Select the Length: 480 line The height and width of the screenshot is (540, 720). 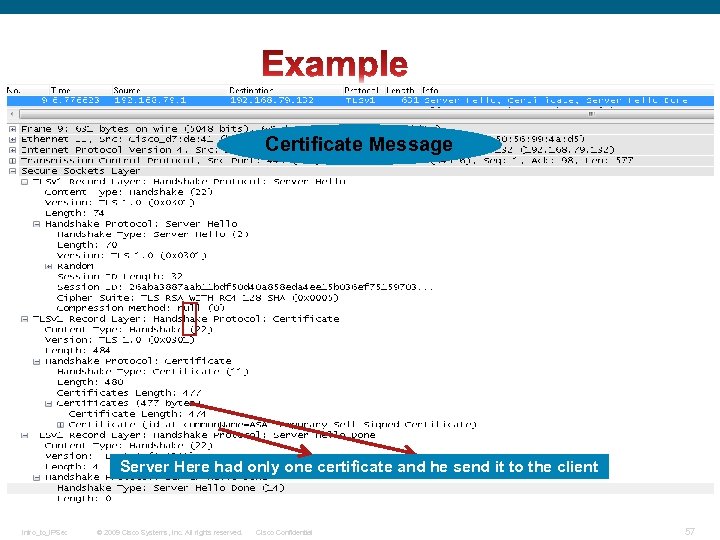[x=90, y=382]
